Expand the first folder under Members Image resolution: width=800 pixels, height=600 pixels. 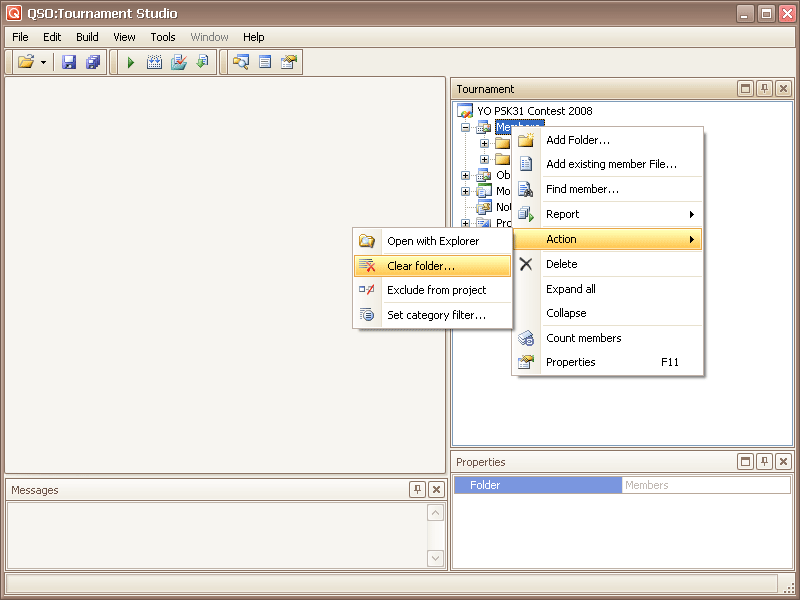(484, 144)
